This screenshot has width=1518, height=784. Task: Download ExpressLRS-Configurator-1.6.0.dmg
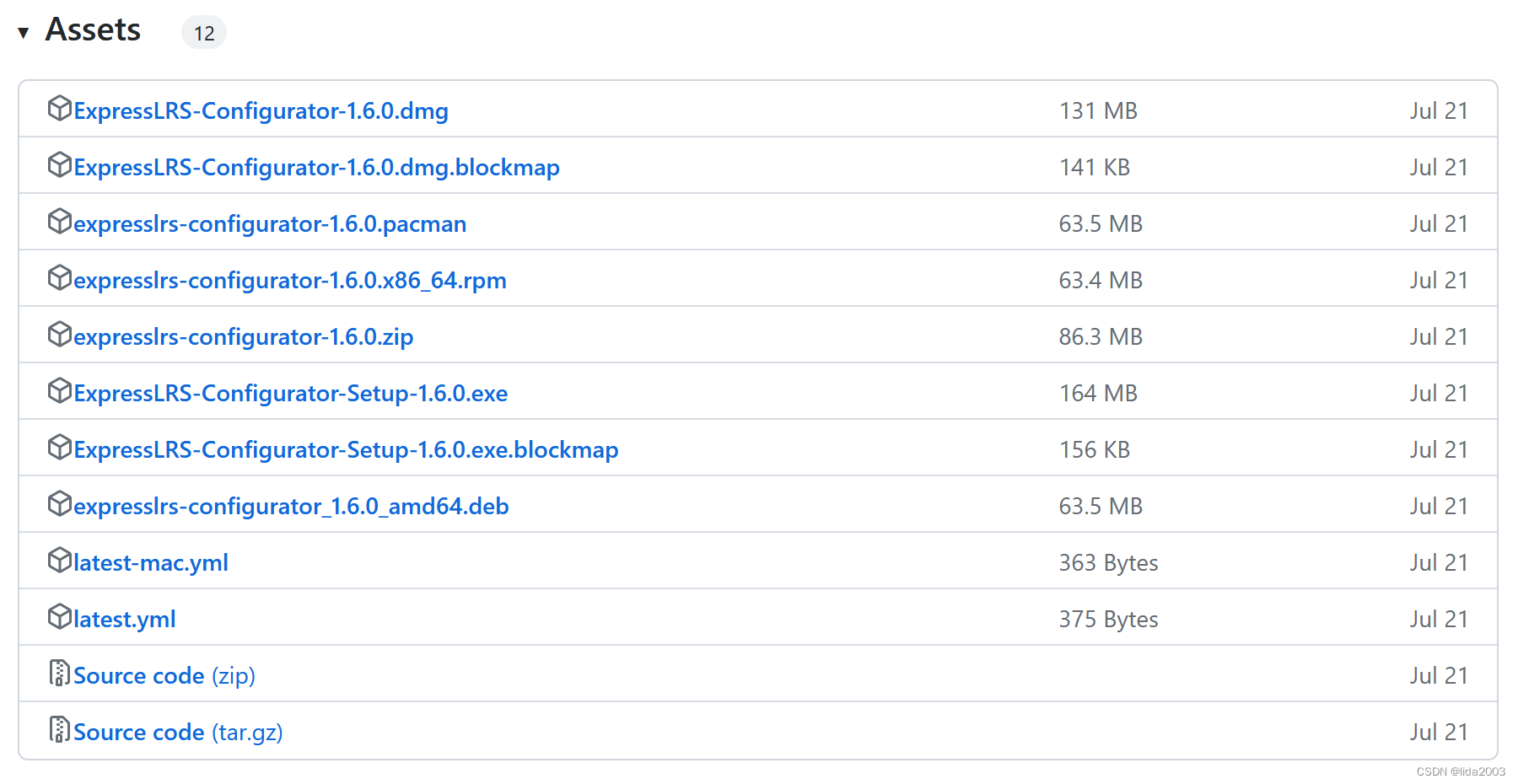coord(261,110)
